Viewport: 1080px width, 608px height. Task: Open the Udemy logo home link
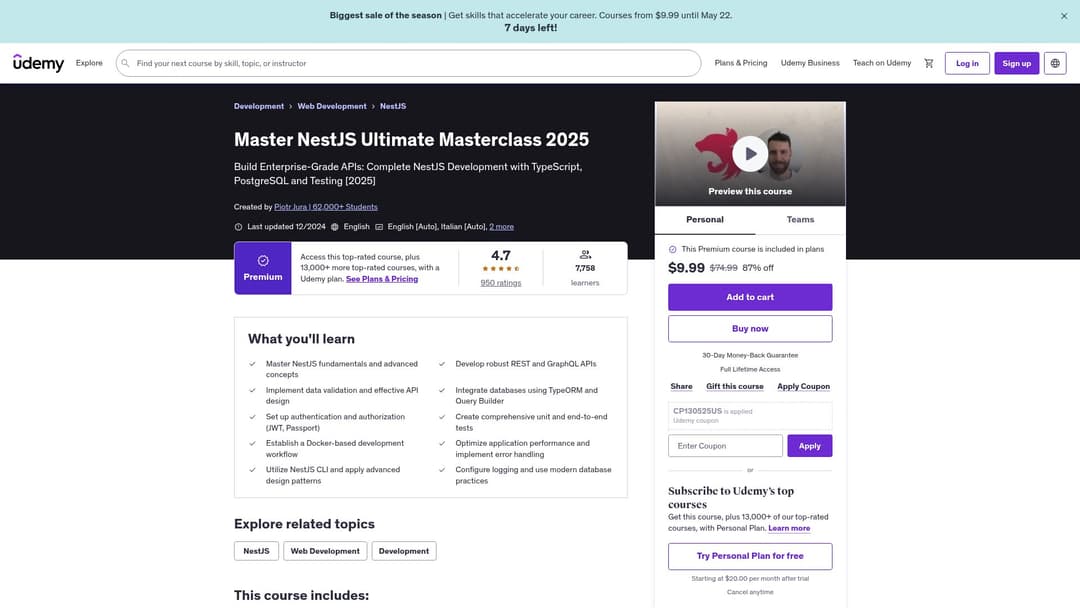tap(39, 63)
